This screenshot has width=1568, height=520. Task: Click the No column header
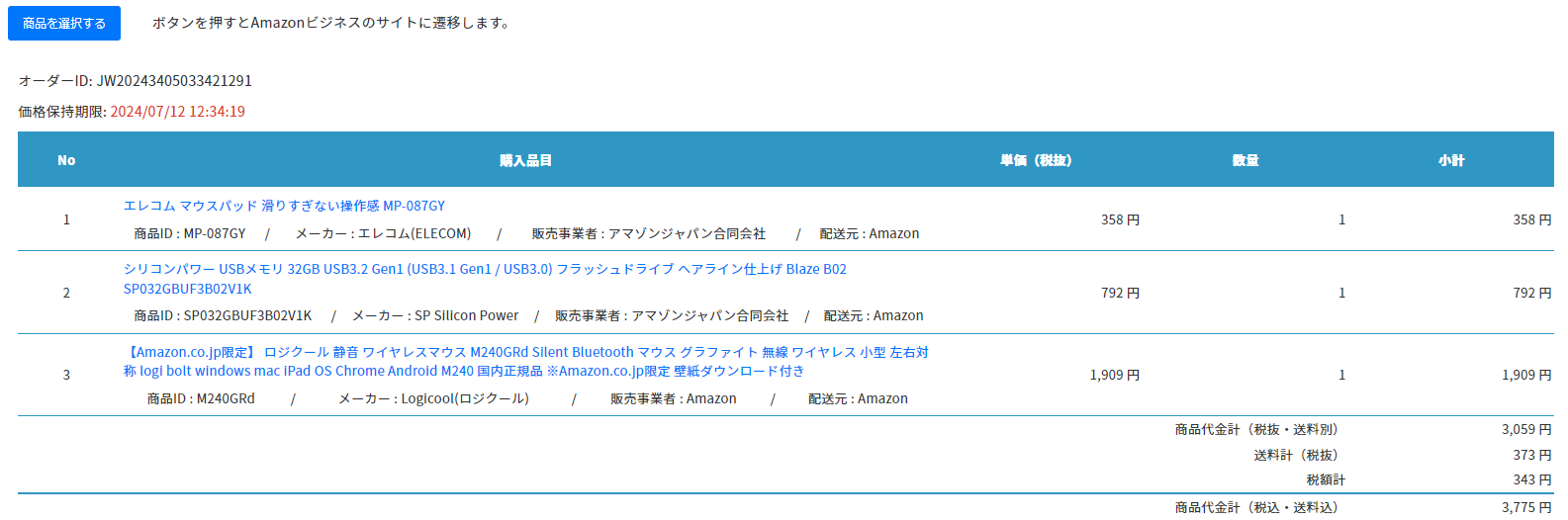coord(66,160)
